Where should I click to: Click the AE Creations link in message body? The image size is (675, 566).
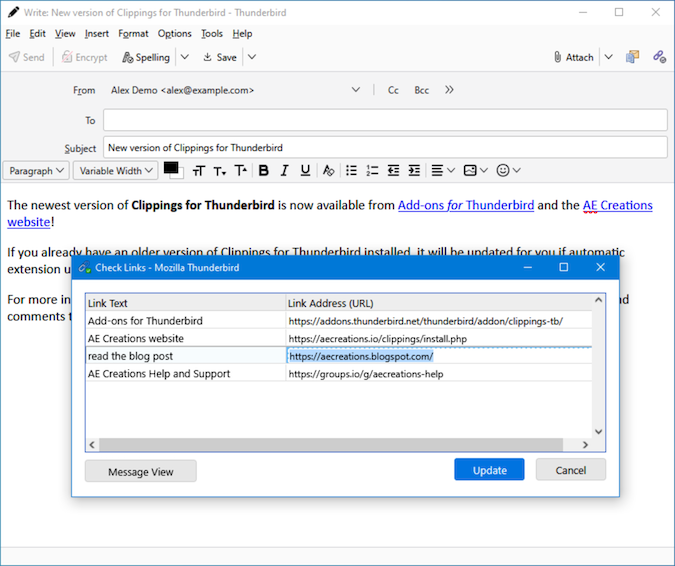(x=617, y=205)
